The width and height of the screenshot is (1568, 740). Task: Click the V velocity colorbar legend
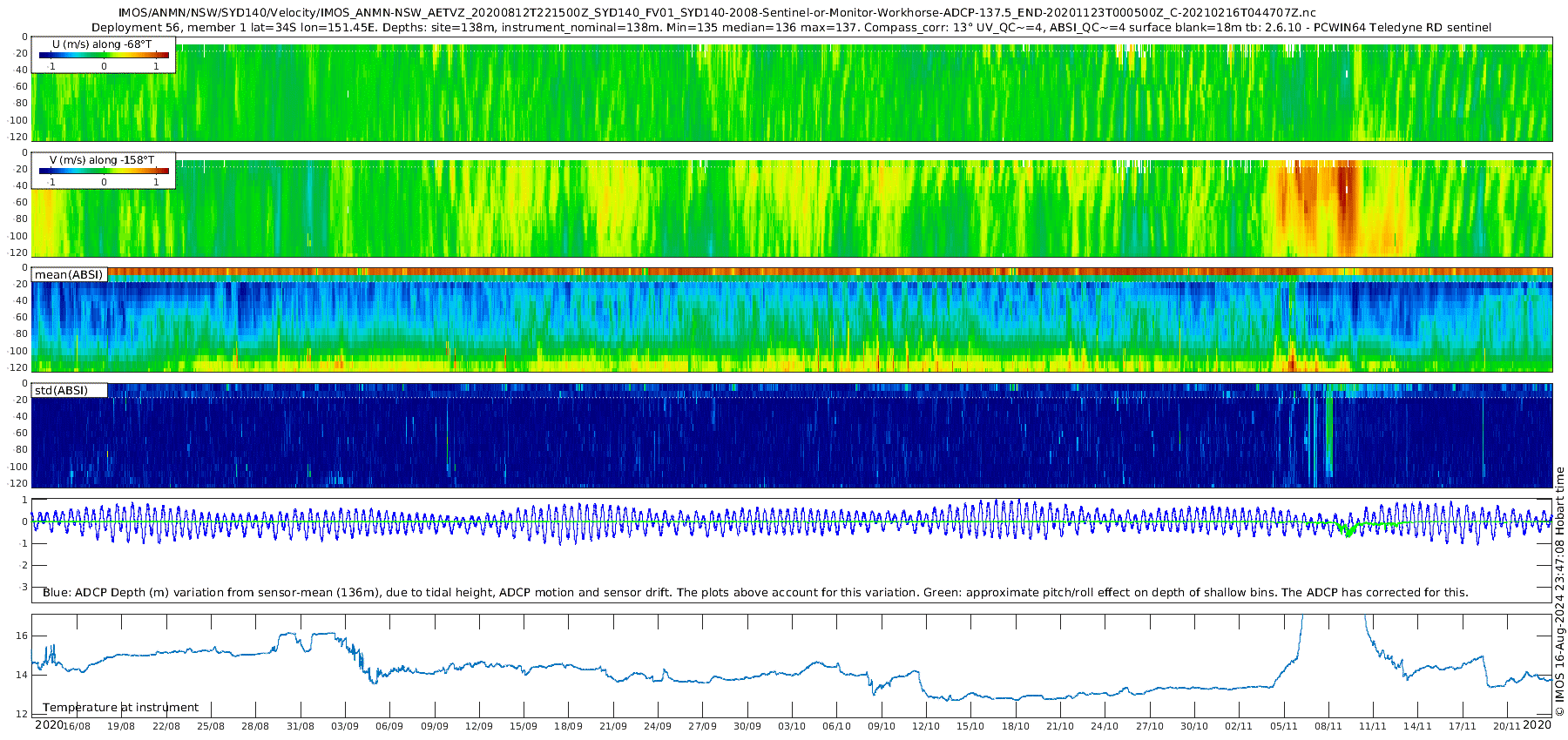103,171
